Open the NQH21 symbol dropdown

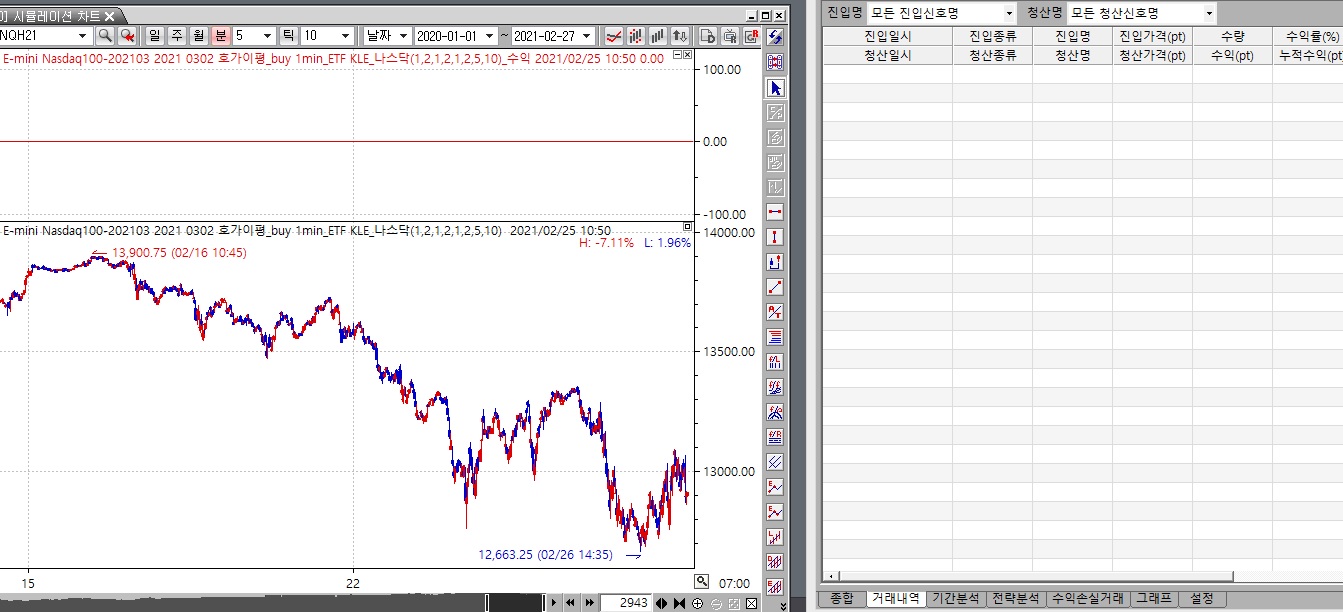point(82,35)
